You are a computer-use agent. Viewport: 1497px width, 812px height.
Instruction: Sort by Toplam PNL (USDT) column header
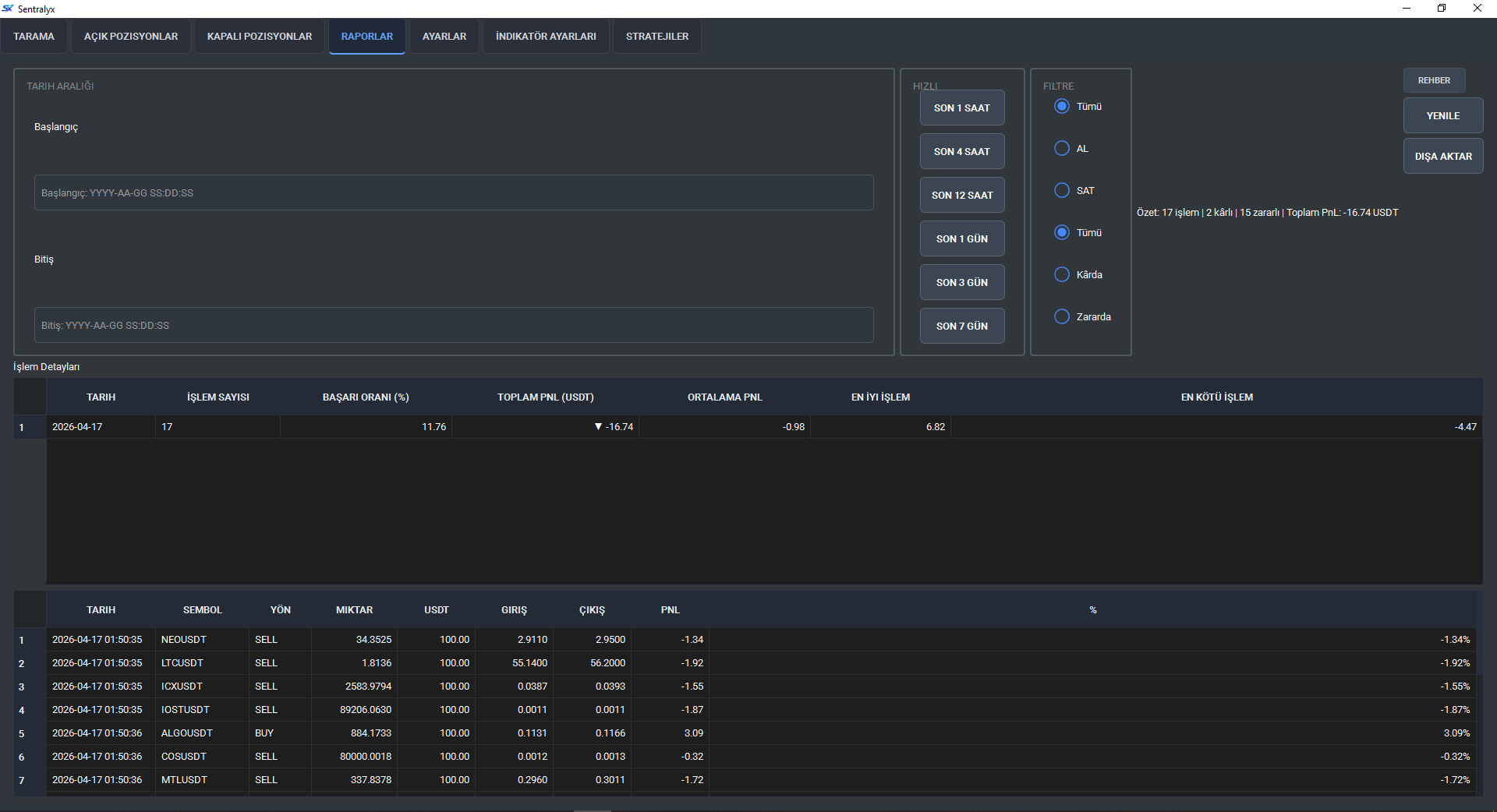(545, 397)
